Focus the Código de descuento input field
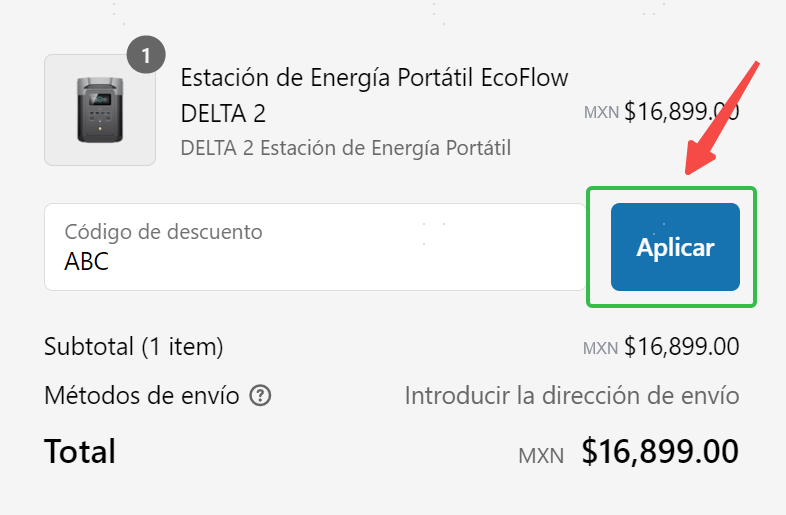The width and height of the screenshot is (786, 515). (314, 247)
